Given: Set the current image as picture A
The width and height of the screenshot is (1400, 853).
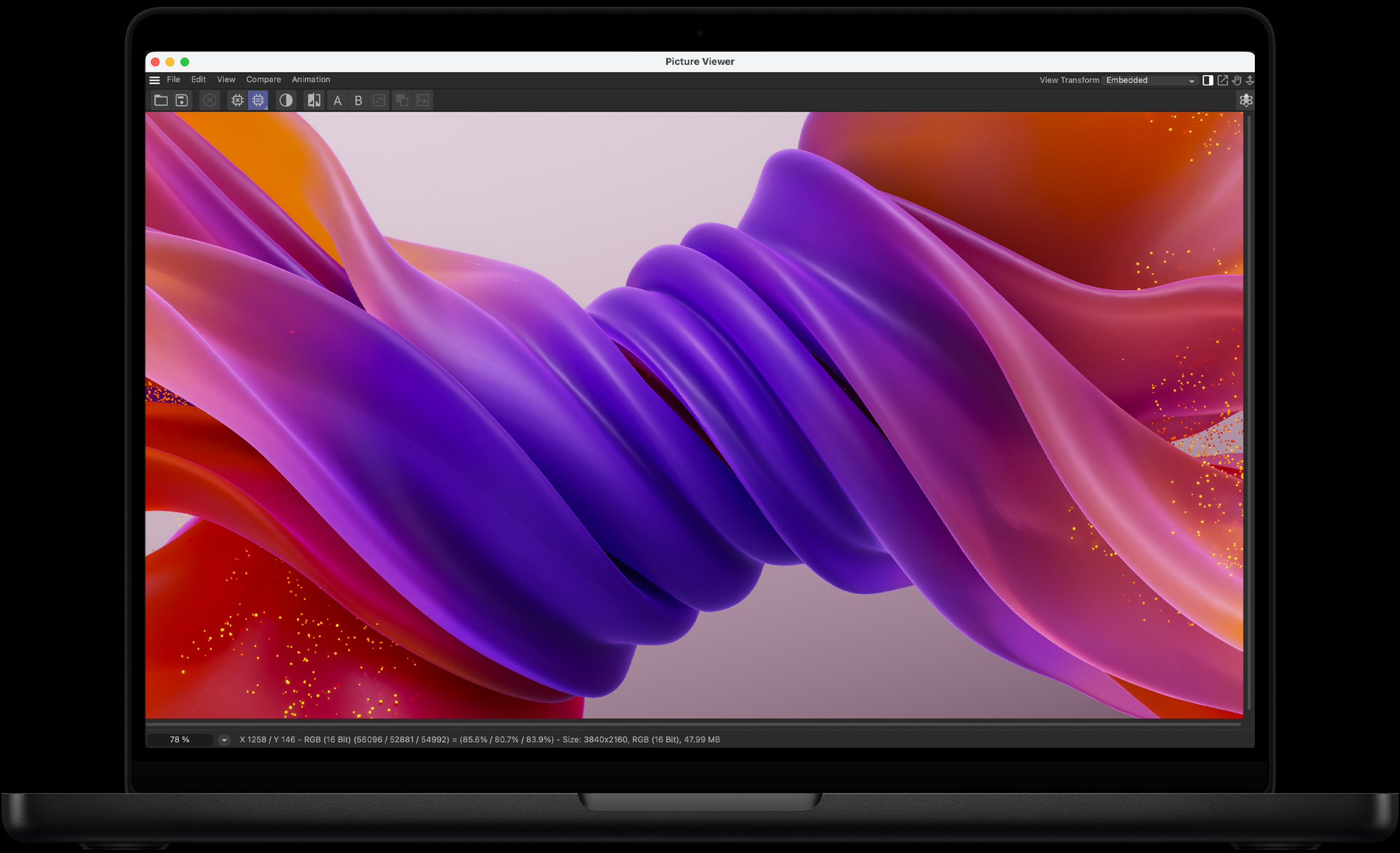Looking at the screenshot, I should 337,100.
